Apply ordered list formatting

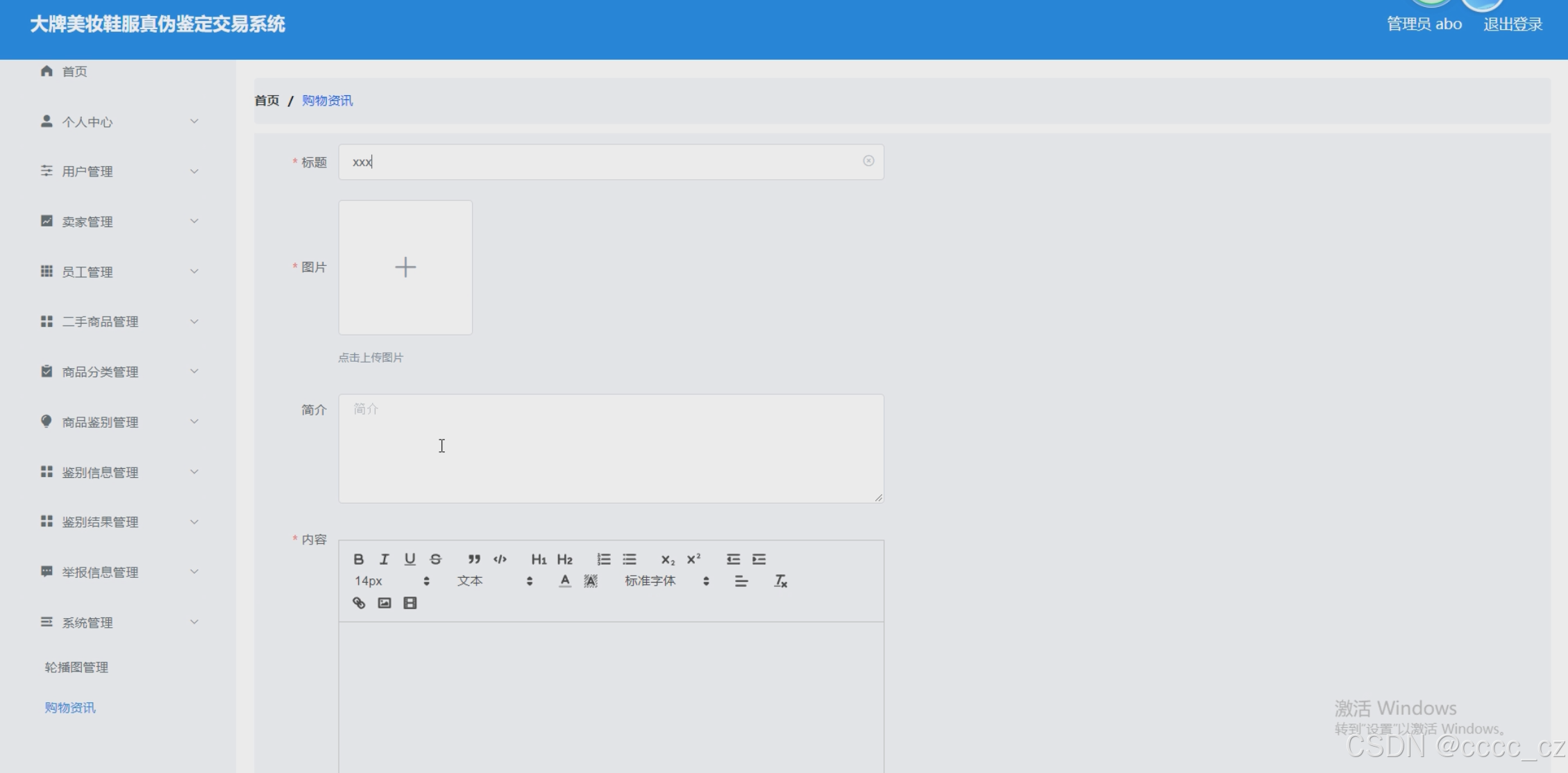[x=603, y=559]
